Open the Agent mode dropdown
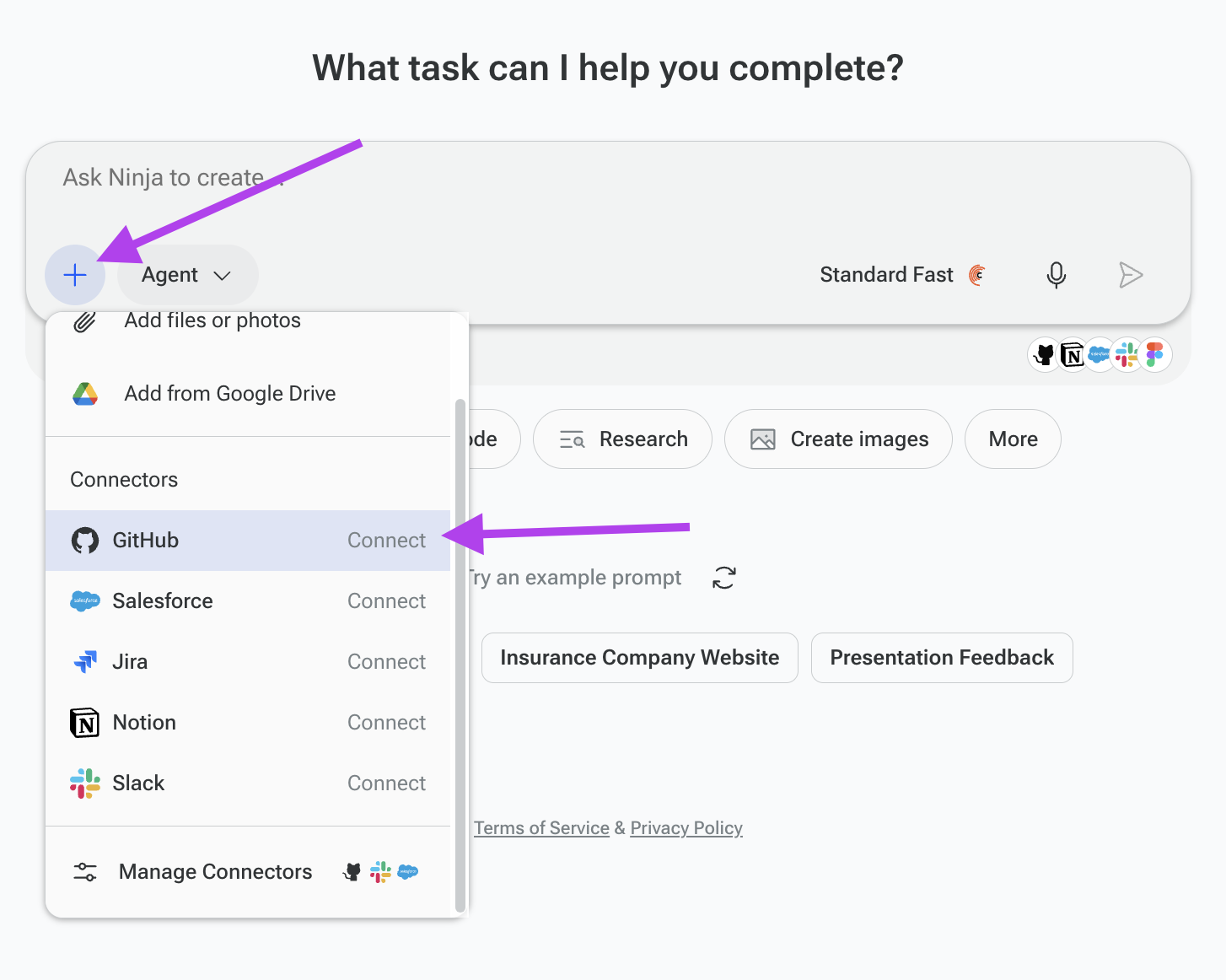The height and width of the screenshot is (980, 1226). click(x=187, y=275)
